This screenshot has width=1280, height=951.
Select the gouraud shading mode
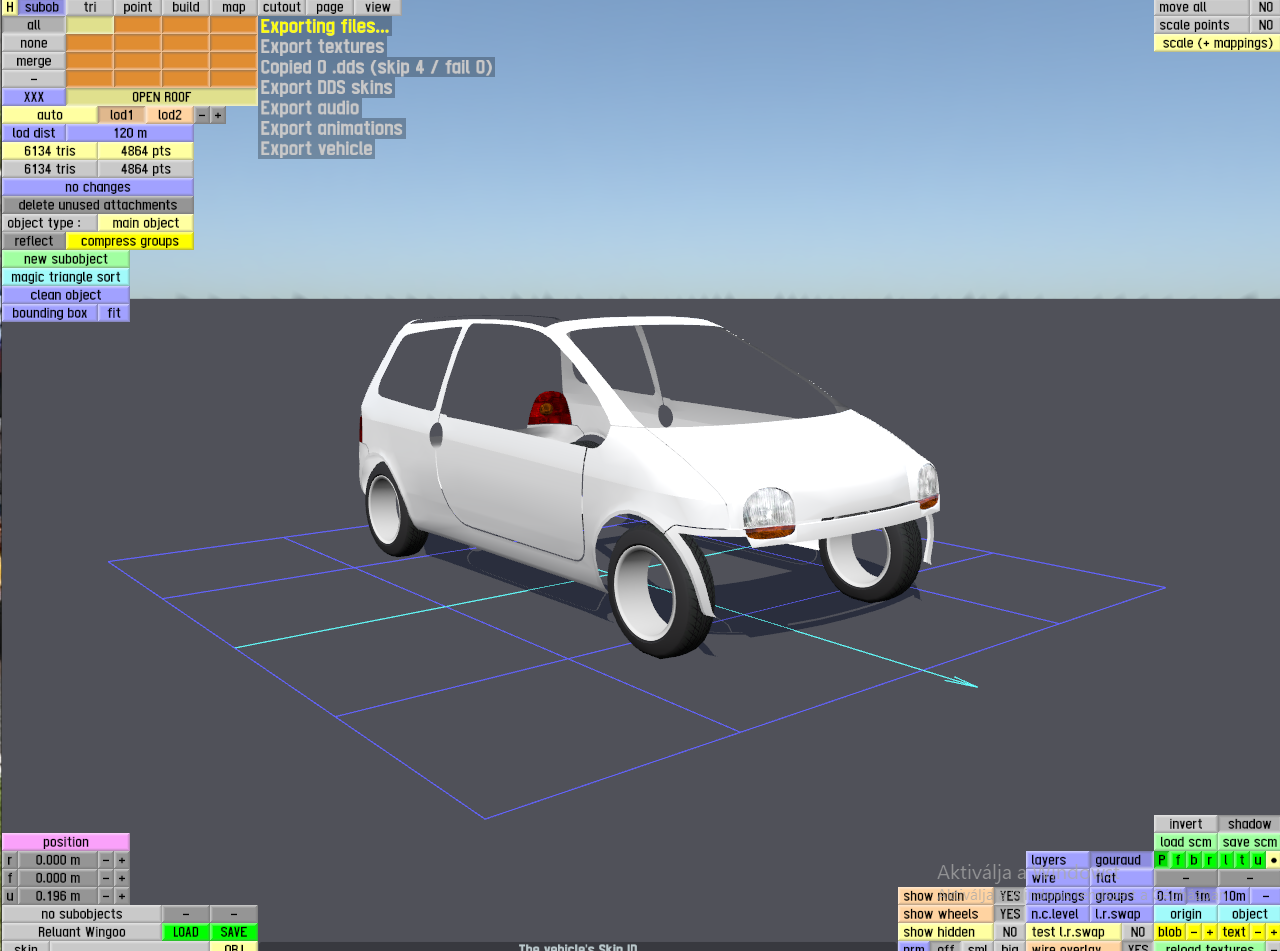[1122, 860]
